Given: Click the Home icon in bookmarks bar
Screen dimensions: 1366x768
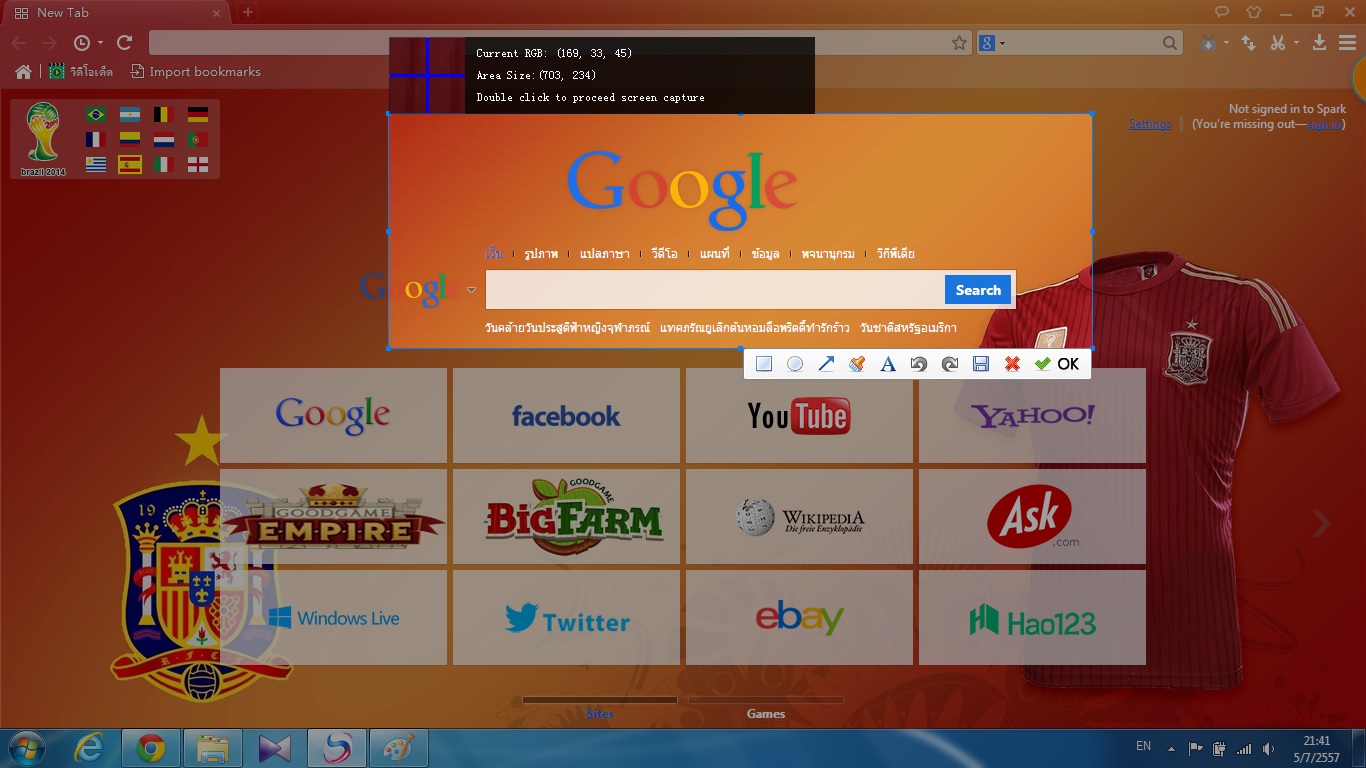Looking at the screenshot, I should coord(23,71).
